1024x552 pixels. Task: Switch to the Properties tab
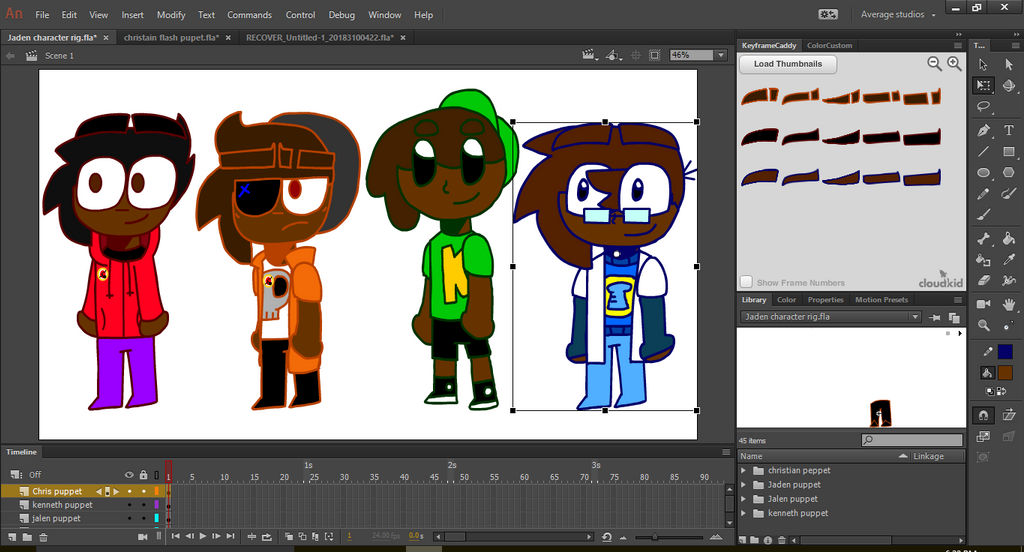click(825, 300)
